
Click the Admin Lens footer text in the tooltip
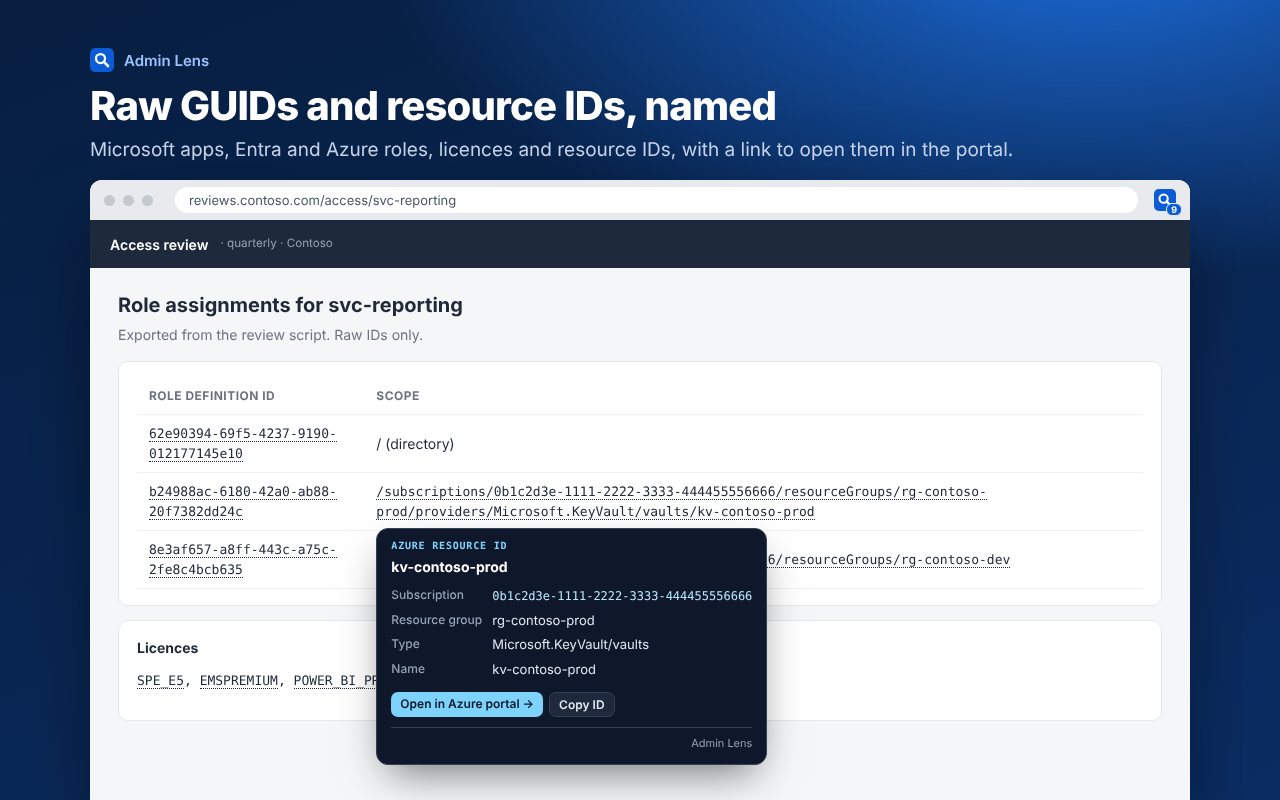coord(721,743)
